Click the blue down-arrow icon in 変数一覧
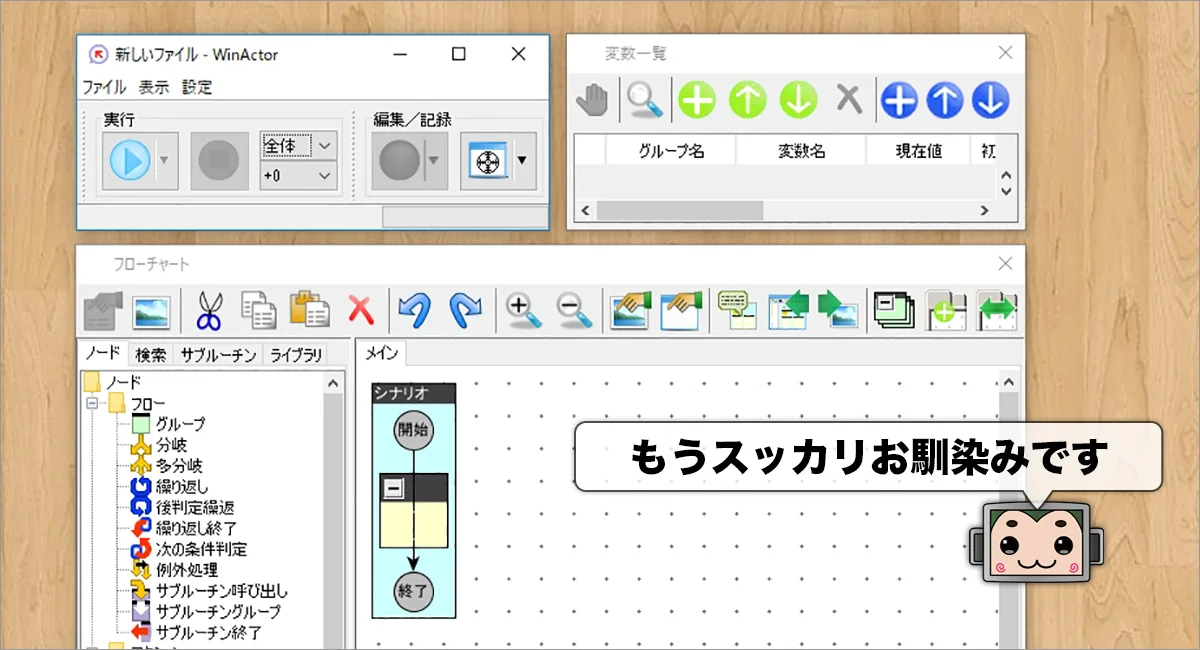Image resolution: width=1200 pixels, height=650 pixels. coord(991,100)
